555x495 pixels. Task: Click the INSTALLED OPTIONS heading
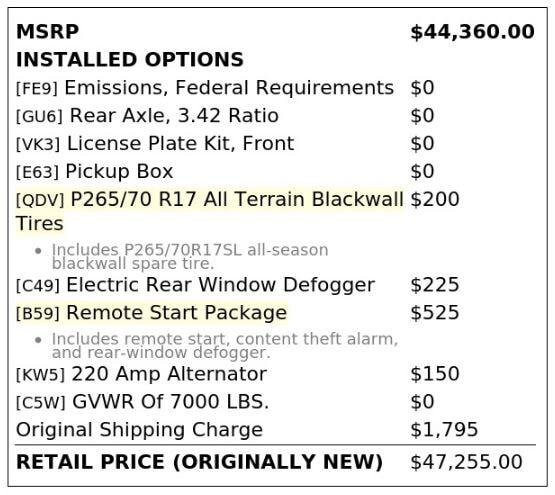click(130, 59)
